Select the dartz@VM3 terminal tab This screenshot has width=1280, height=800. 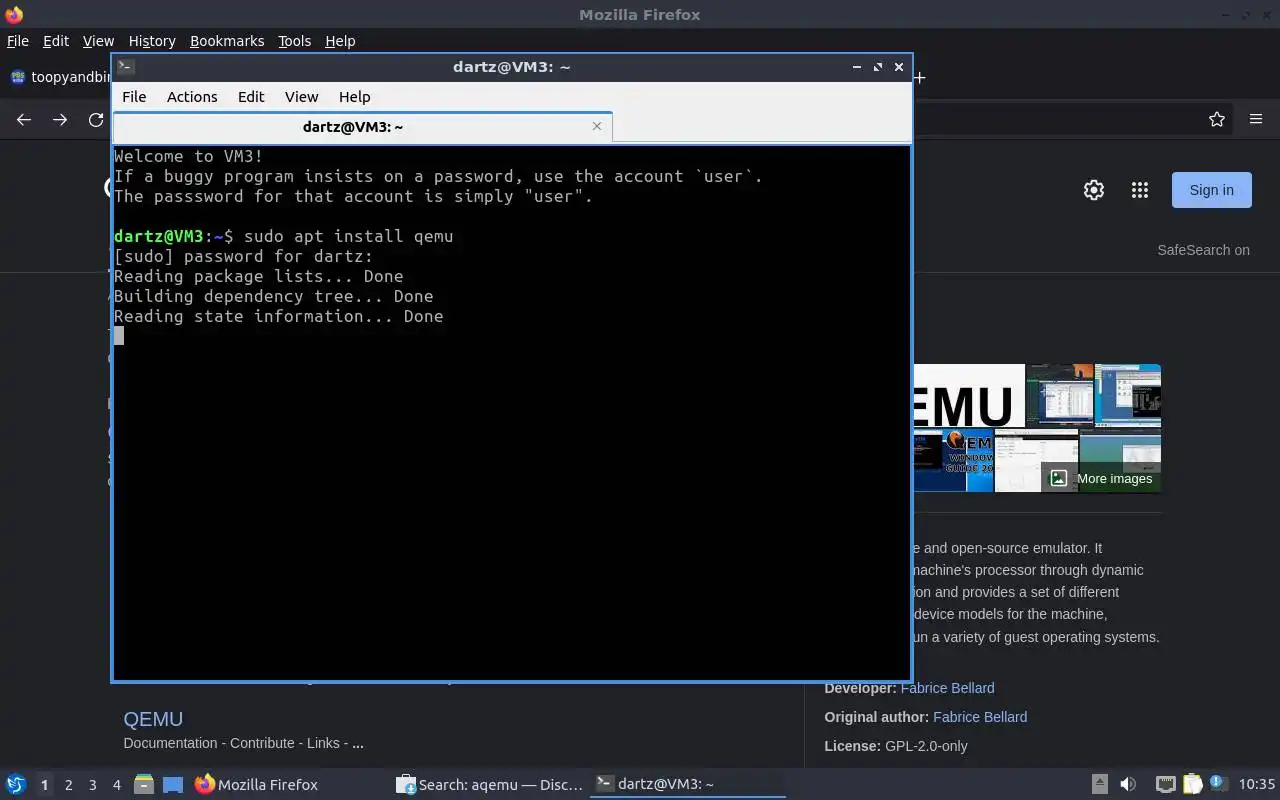click(x=362, y=127)
